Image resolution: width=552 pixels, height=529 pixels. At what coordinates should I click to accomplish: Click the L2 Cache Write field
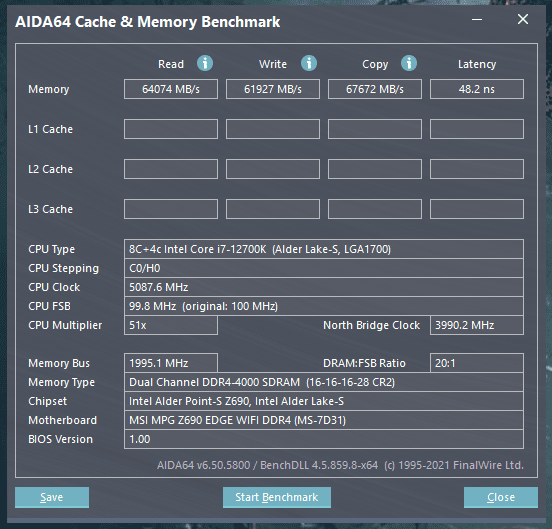273,169
